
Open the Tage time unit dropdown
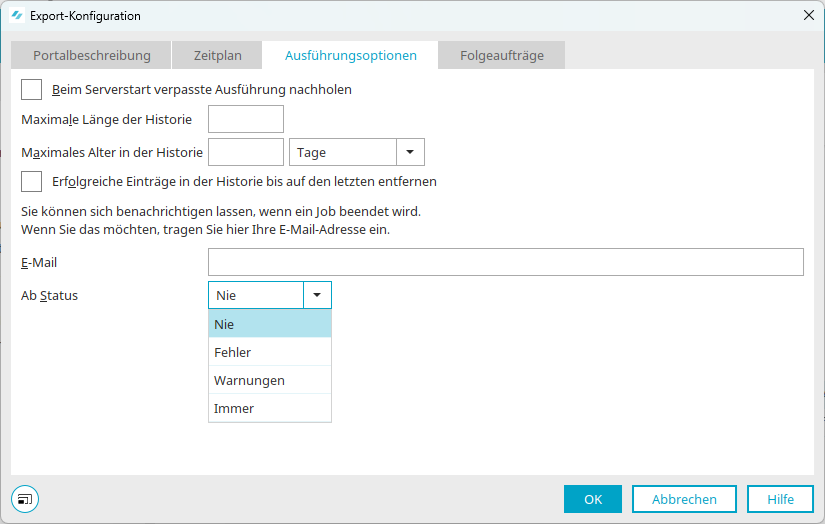click(x=410, y=152)
